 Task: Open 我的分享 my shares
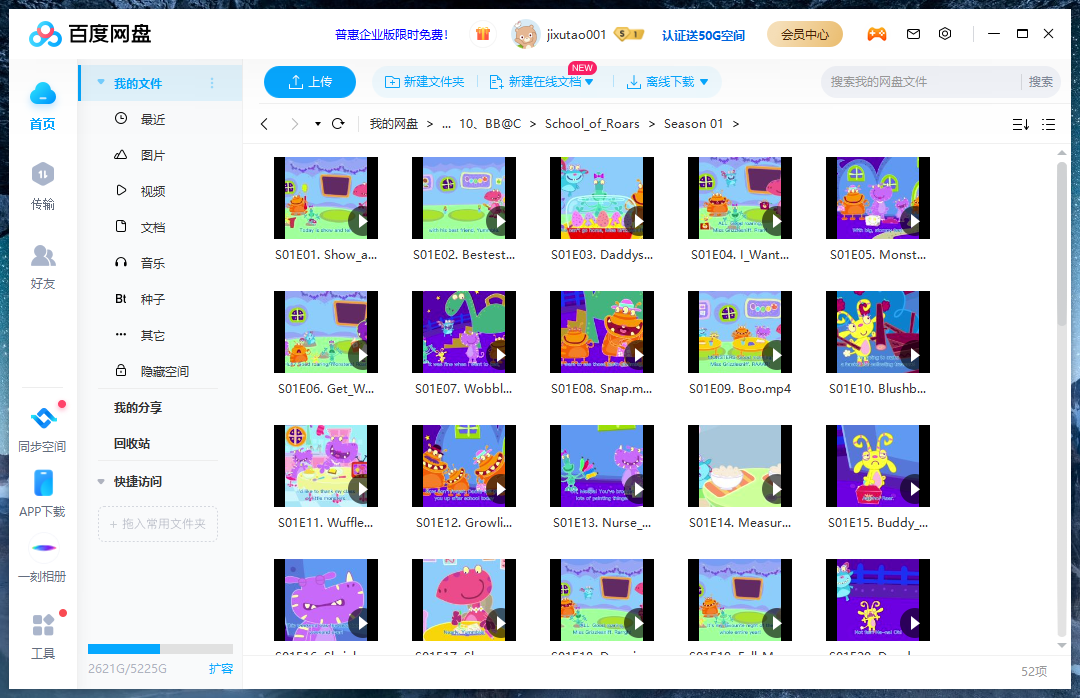click(x=138, y=407)
